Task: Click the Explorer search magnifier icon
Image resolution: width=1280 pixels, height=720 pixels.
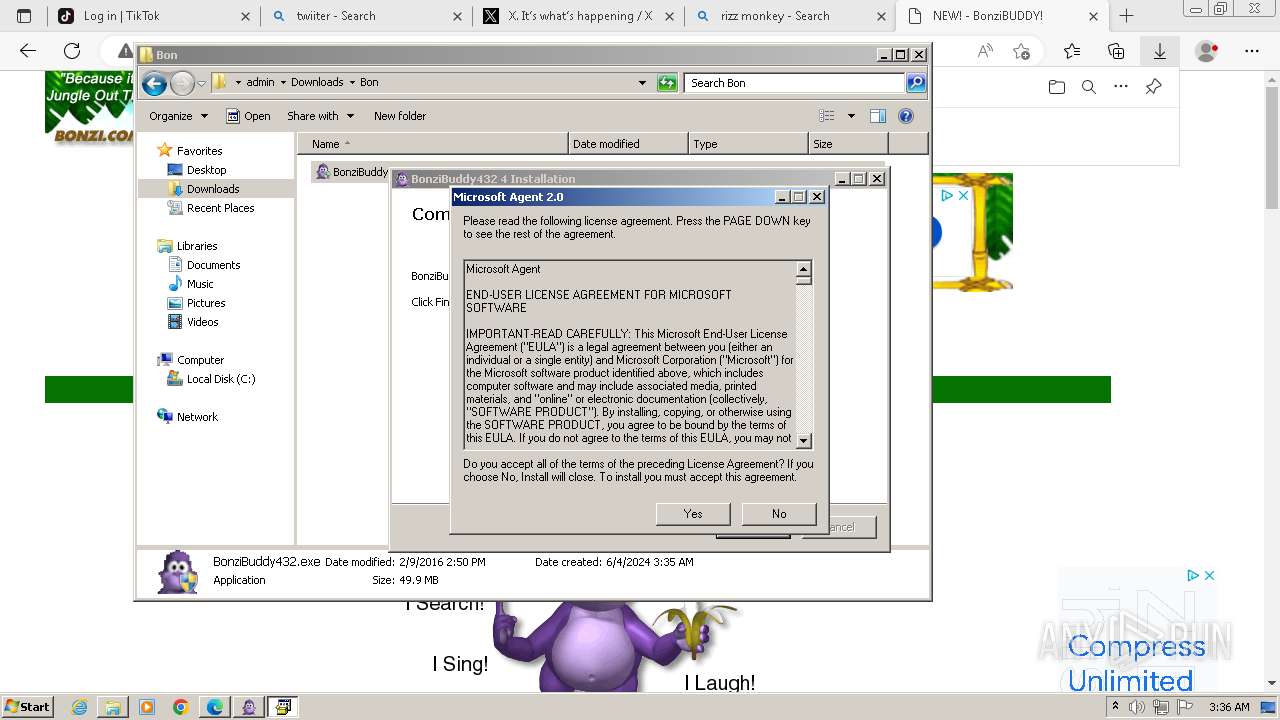Action: (x=916, y=83)
